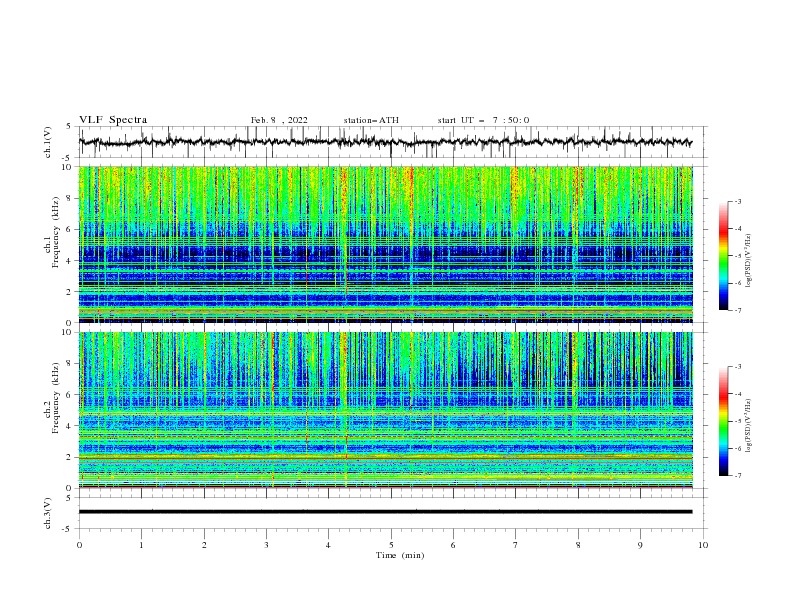Click the "2" kHz tick of ch.1 spectrogram
The width and height of the screenshot is (792, 612).
[x=70, y=292]
